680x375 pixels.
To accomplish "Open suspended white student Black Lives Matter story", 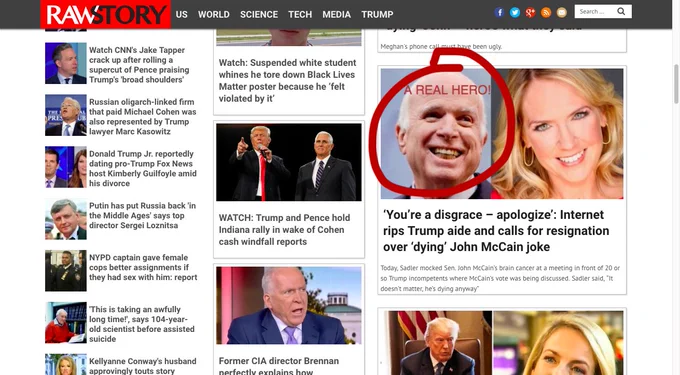I will 288,81.
